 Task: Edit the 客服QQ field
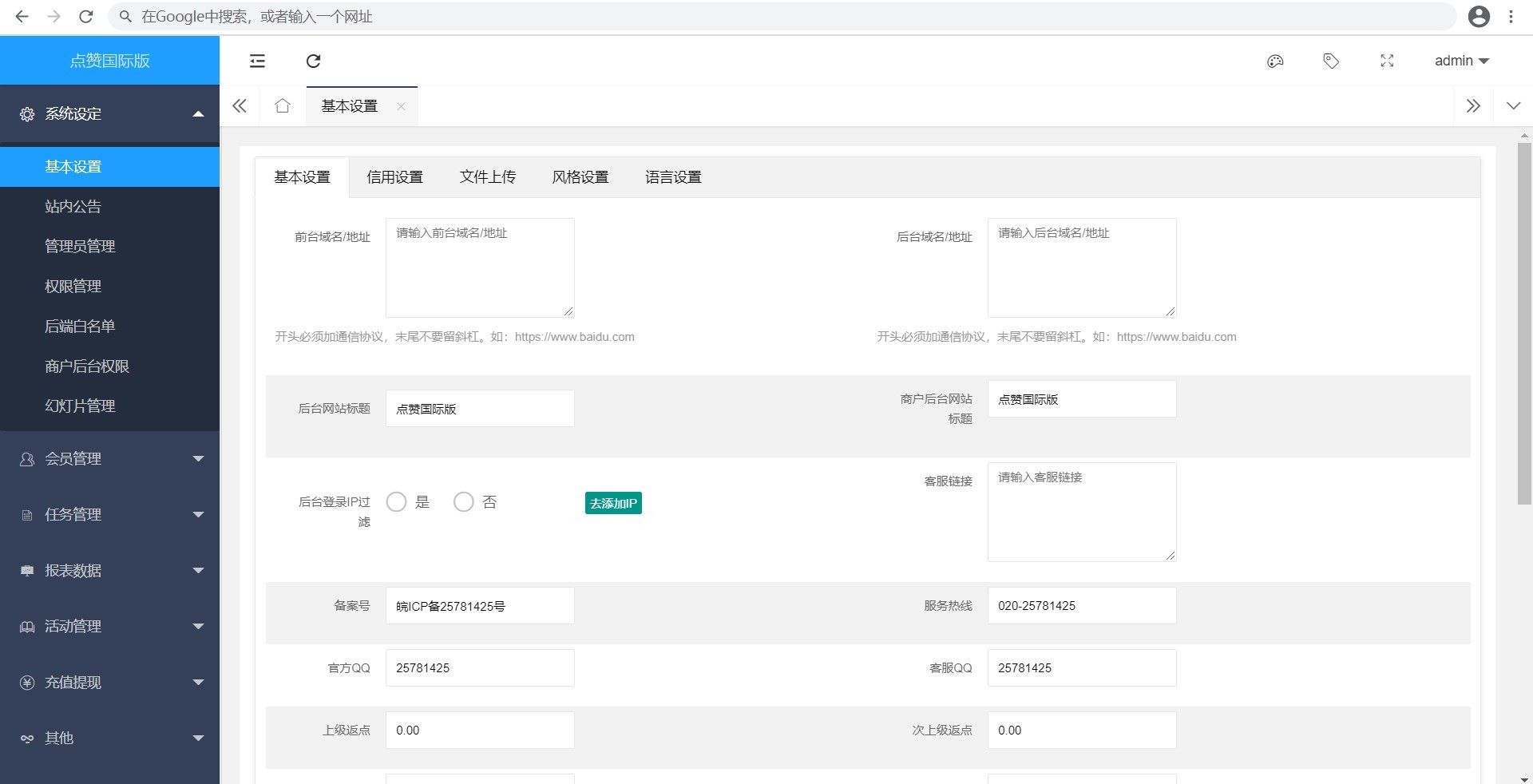(1082, 667)
